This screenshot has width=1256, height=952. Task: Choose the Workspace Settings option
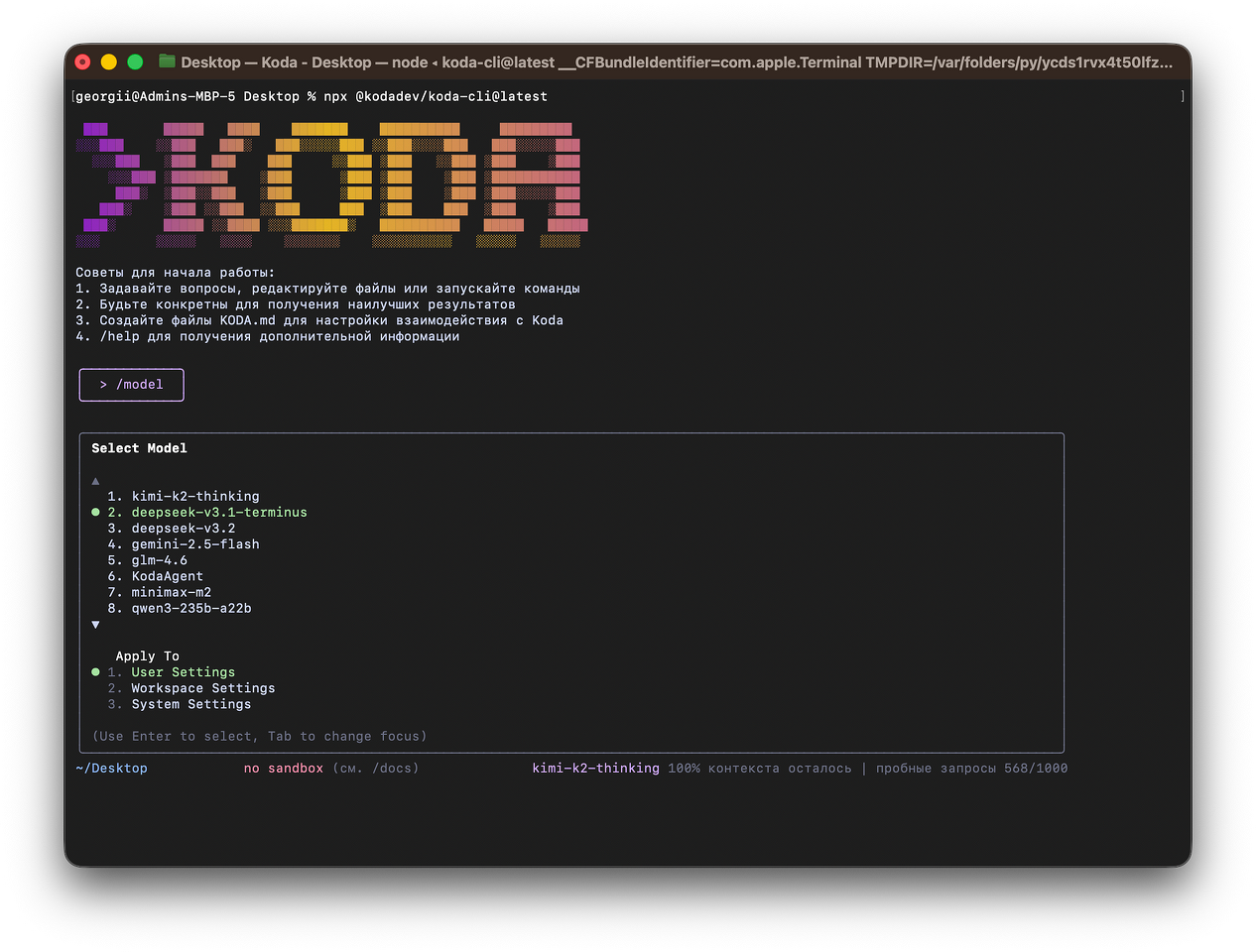[x=202, y=687]
